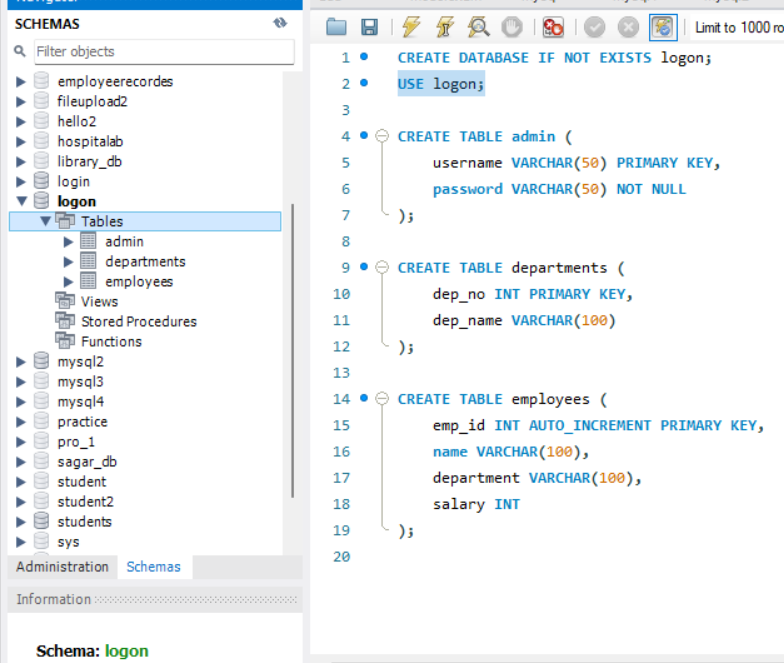Image resolution: width=784 pixels, height=663 pixels.
Task: Switch to the Administration tab
Action: (x=62, y=566)
